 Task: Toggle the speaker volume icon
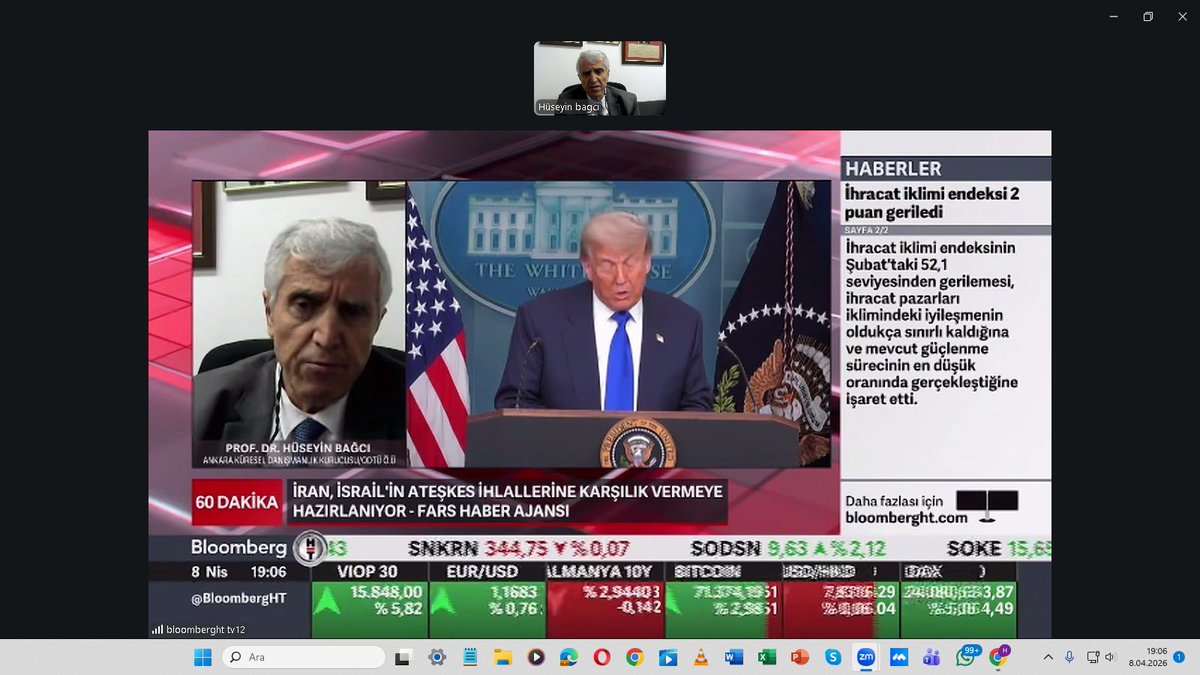[1110, 658]
